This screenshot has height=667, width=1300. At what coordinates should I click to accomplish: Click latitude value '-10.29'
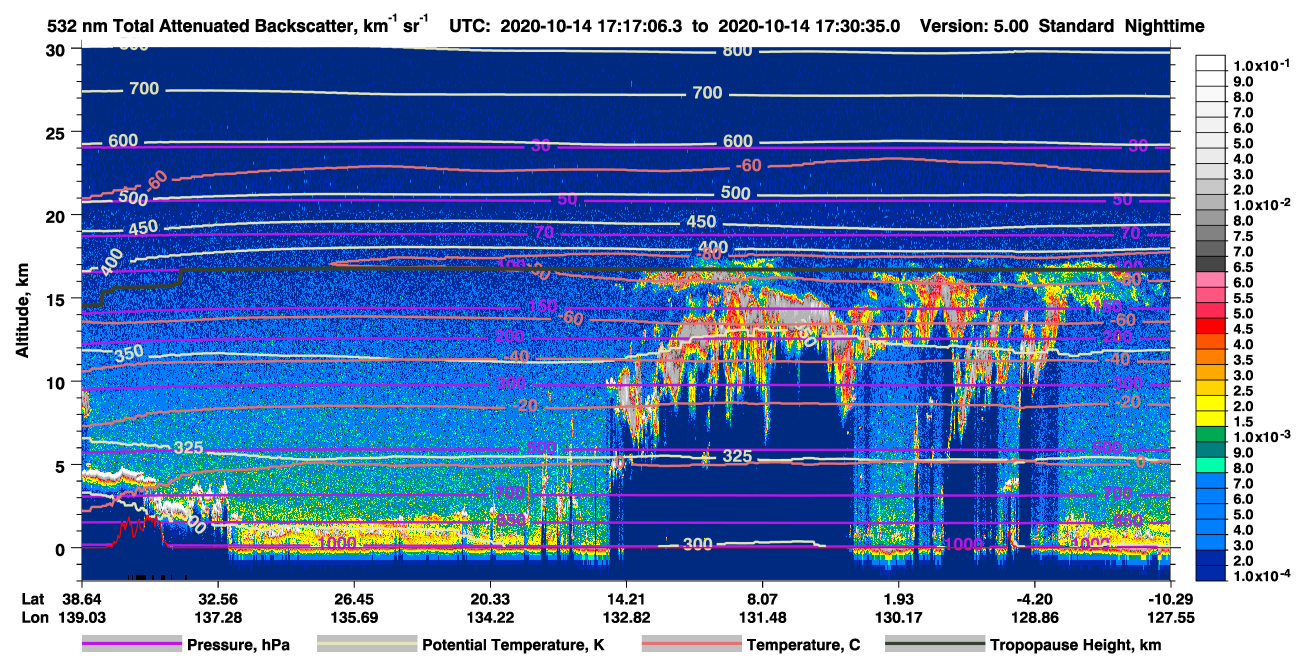1171,598
